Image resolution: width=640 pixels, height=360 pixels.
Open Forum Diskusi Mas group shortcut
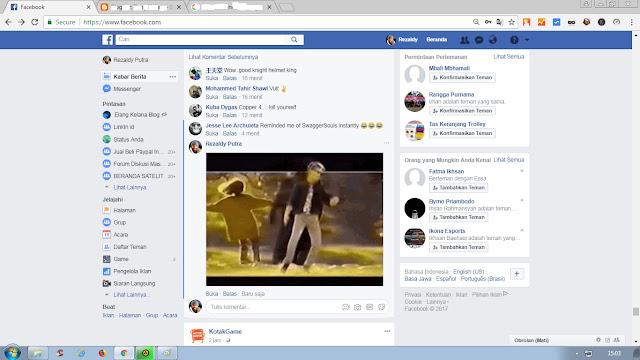point(139,164)
